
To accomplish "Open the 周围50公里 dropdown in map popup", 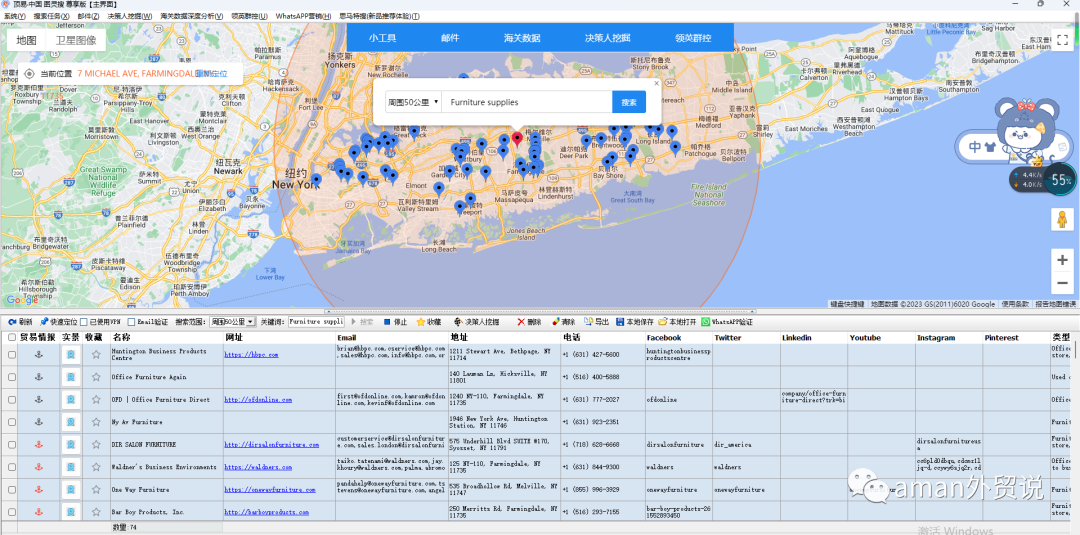I will [x=413, y=102].
